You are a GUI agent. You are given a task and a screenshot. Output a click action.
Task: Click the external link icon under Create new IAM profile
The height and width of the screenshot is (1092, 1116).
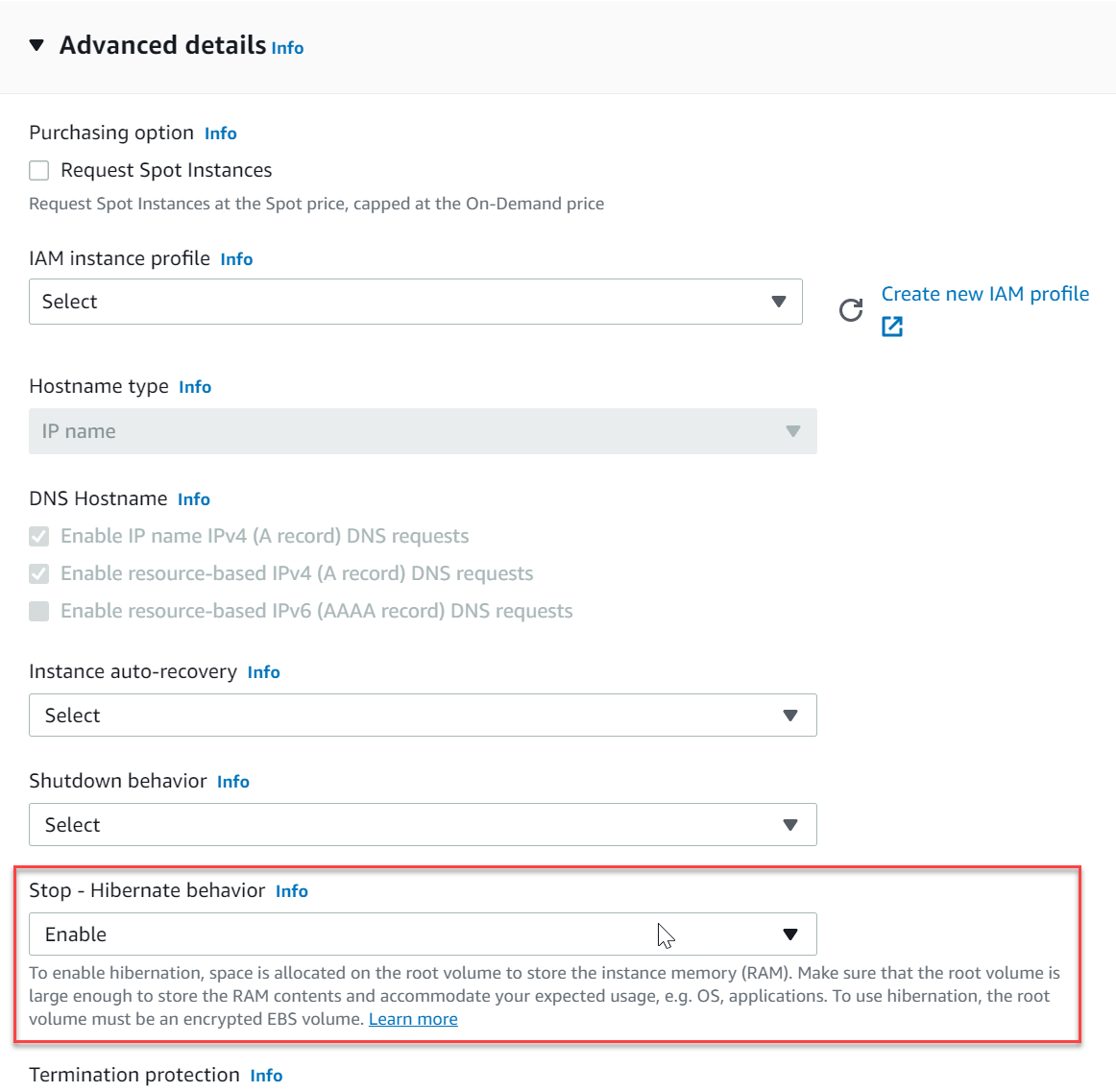click(892, 327)
